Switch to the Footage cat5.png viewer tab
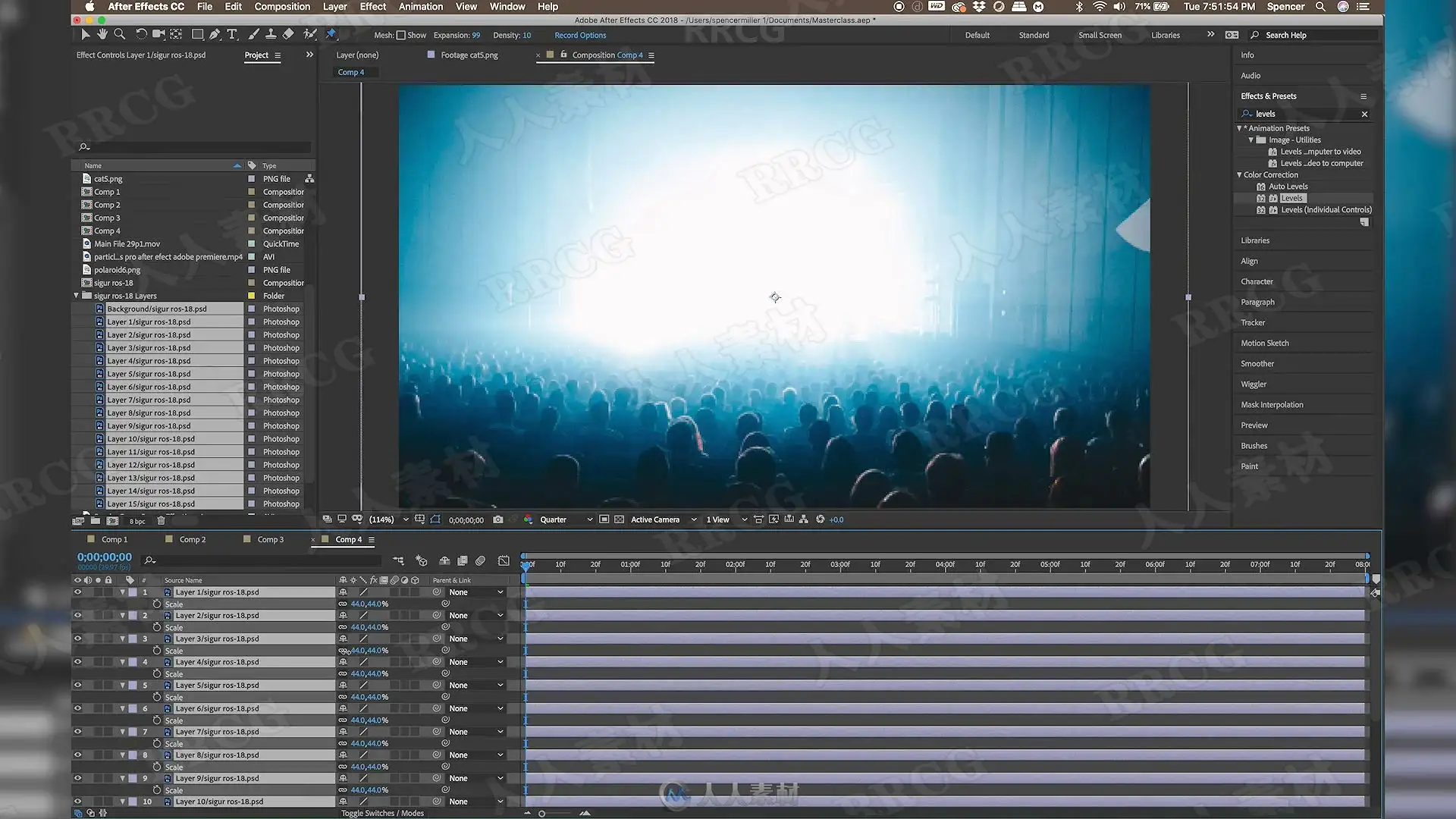Viewport: 1456px width, 819px height. (x=469, y=55)
